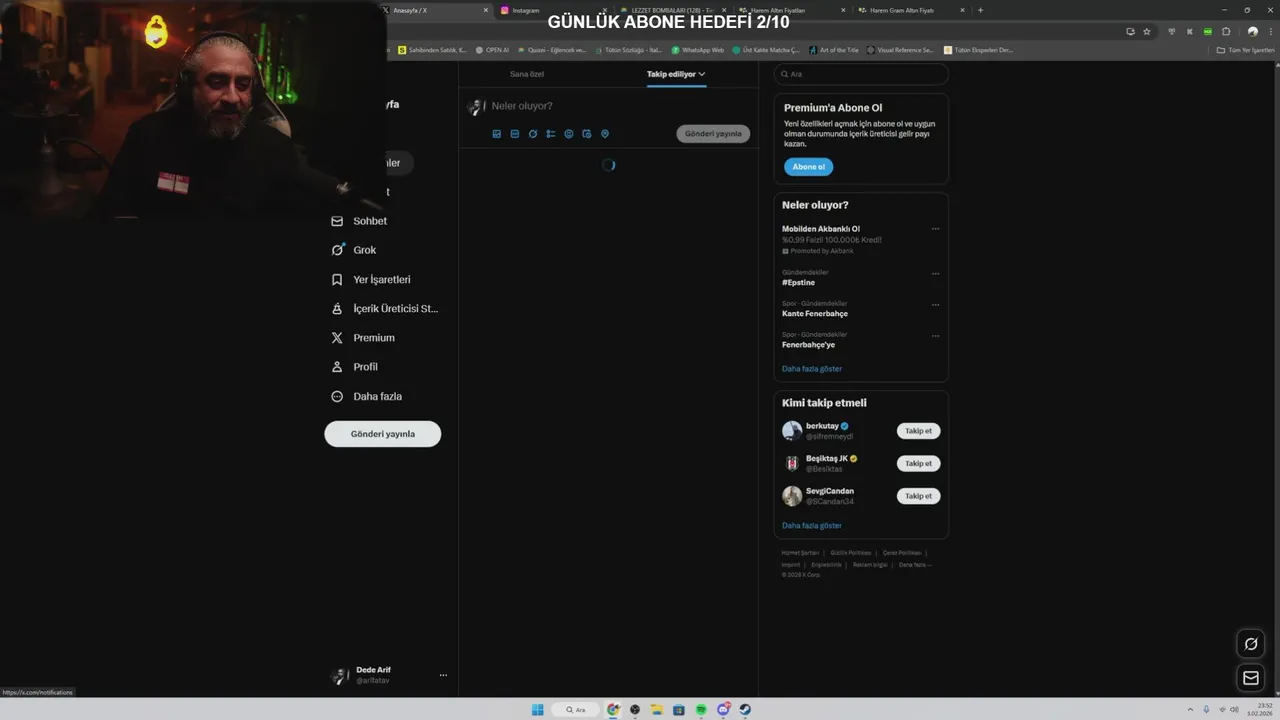
Task: Open Chrome profile avatar
Action: [1253, 31]
